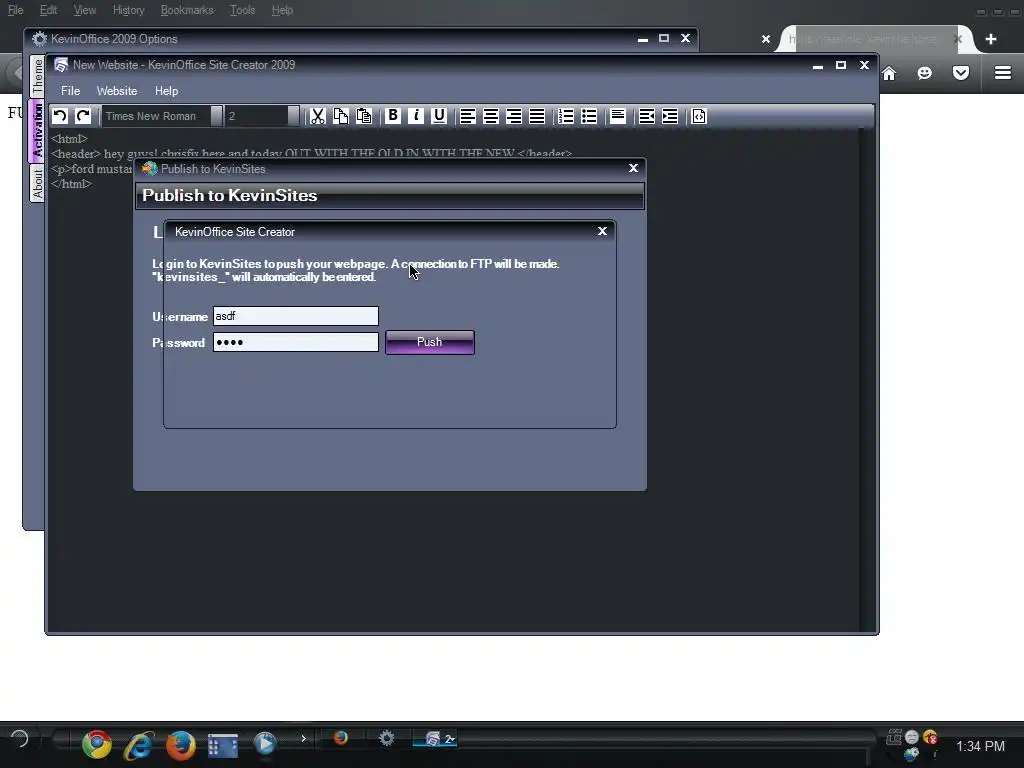Click the <html> line in the editor
This screenshot has height=768, width=1024.
(69, 138)
